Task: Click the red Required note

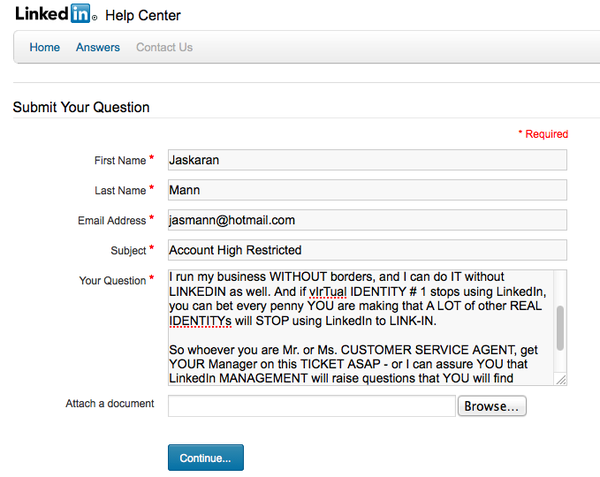Action: click(543, 134)
